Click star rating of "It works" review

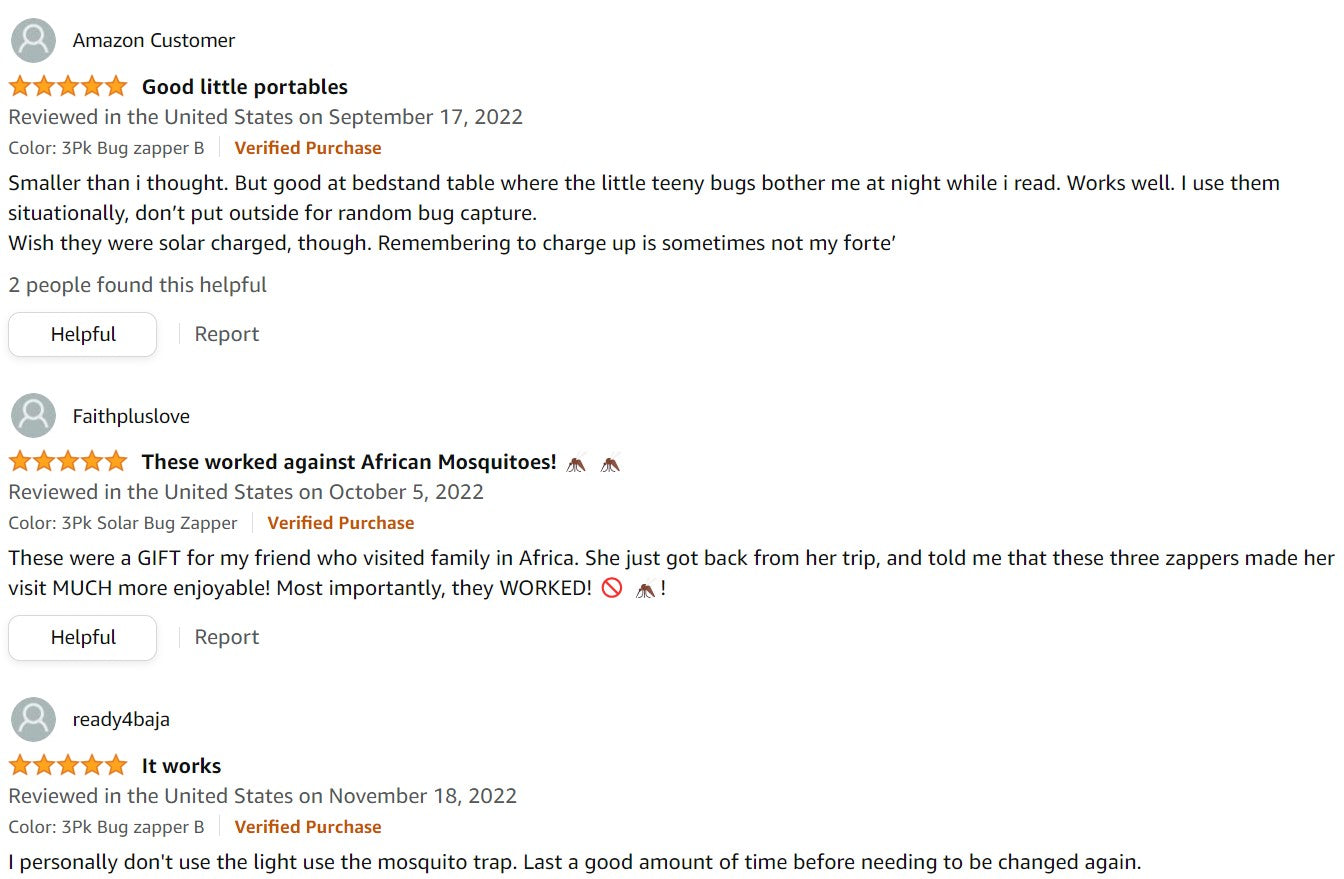point(68,765)
